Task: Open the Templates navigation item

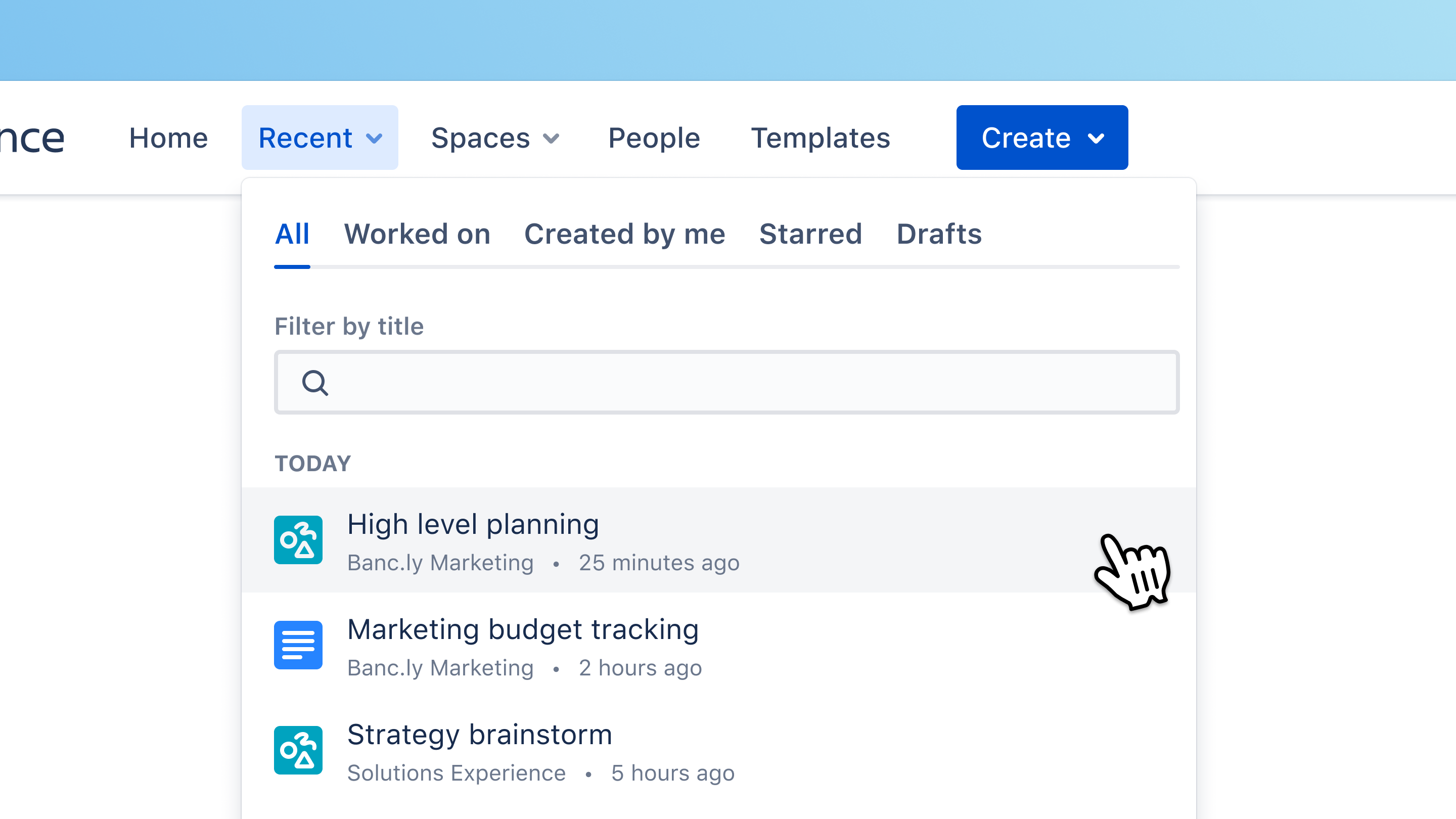Action: pos(820,138)
